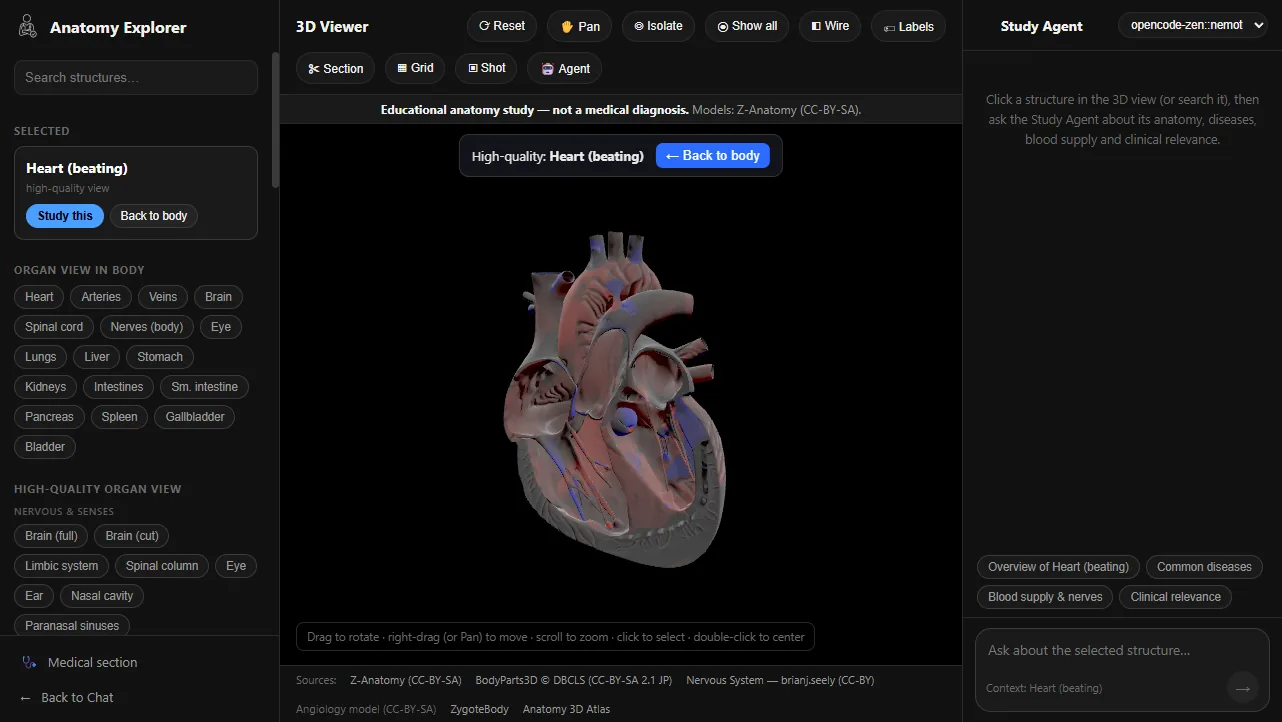Ask about Common diseases
The width and height of the screenshot is (1282, 722).
click(x=1204, y=567)
